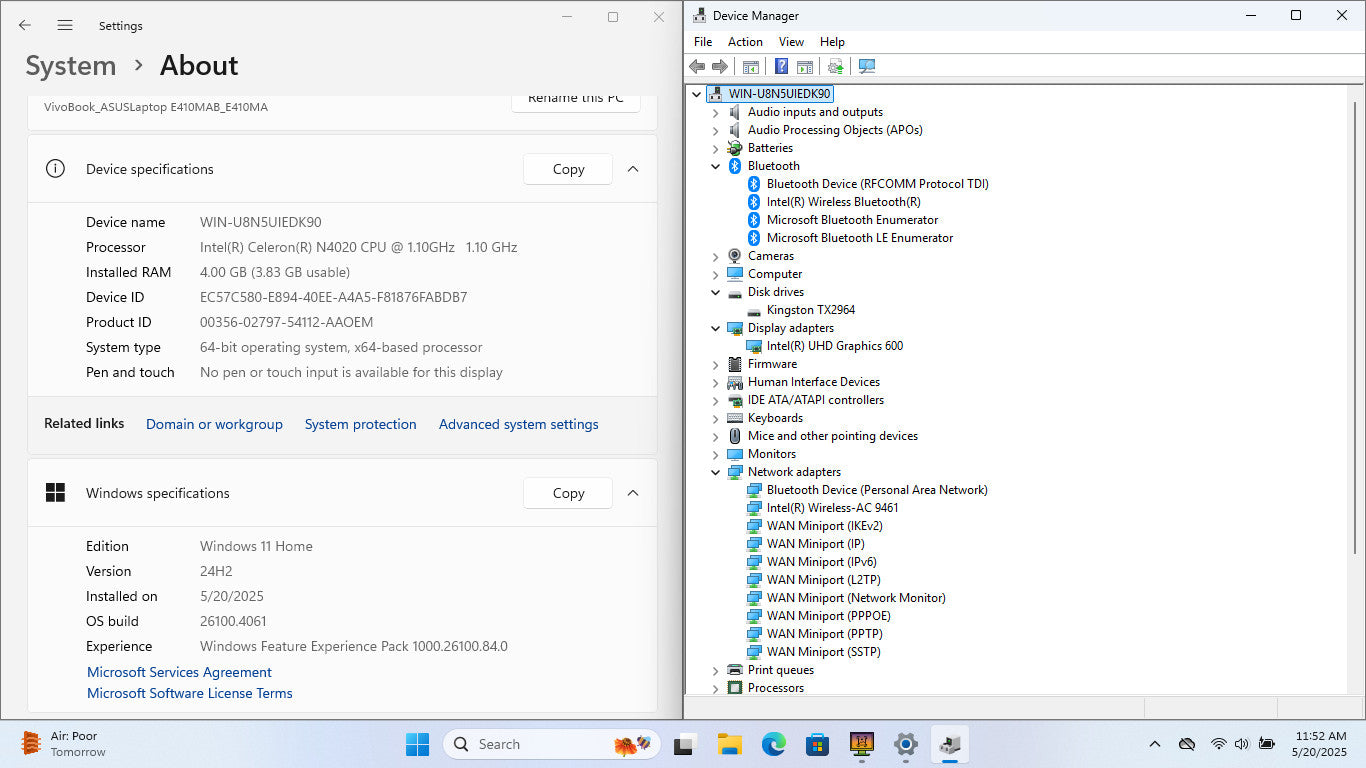Click the Update device driver toolbar icon
The width and height of the screenshot is (1366, 768).
click(x=836, y=67)
